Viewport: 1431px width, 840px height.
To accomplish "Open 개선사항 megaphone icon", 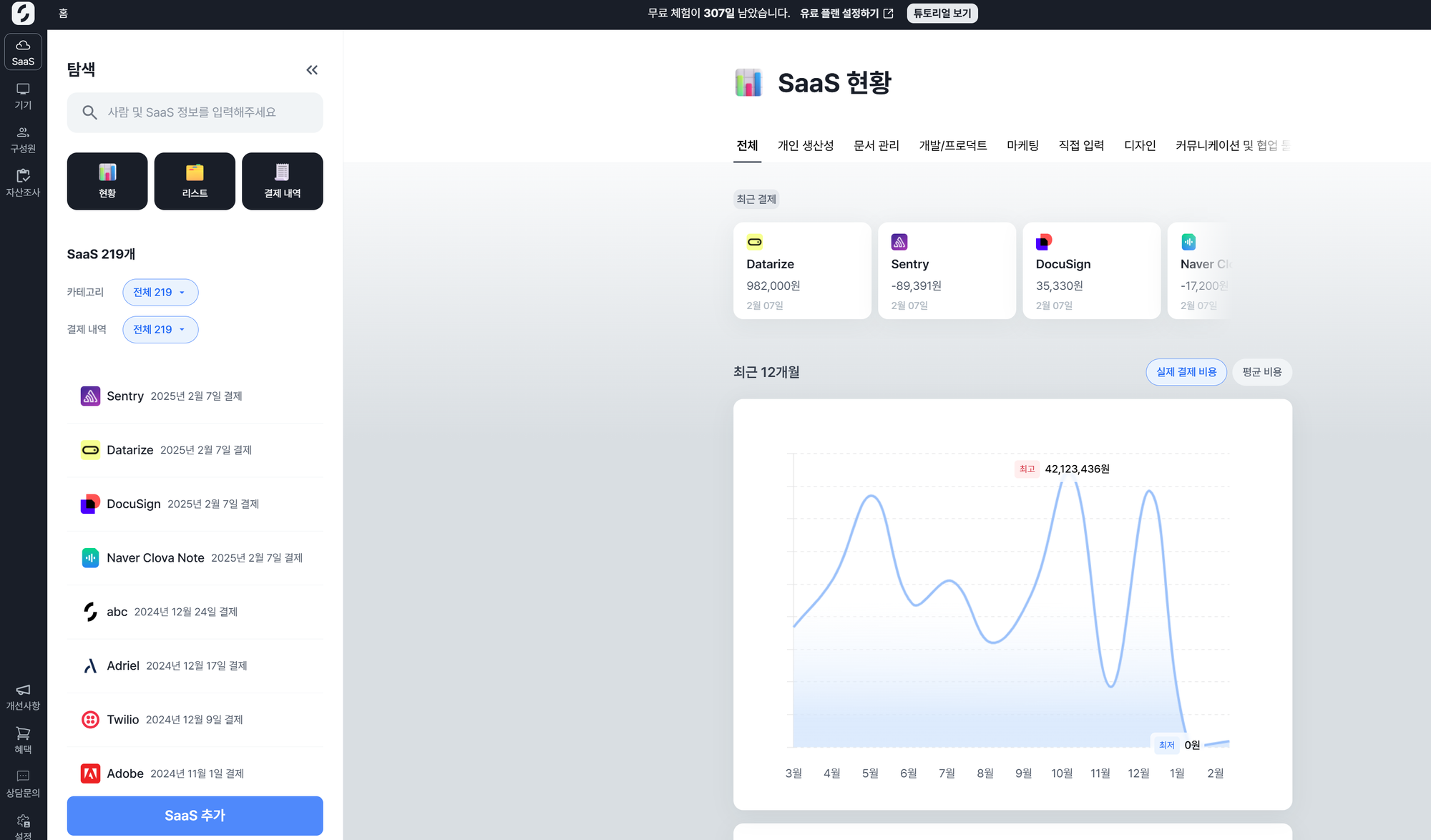I will point(23,697).
